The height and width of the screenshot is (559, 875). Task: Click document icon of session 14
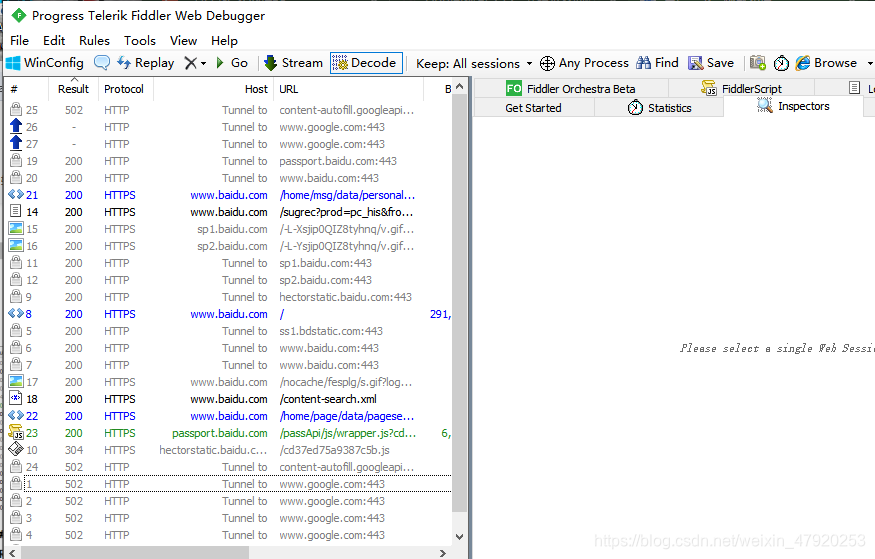pos(16,211)
